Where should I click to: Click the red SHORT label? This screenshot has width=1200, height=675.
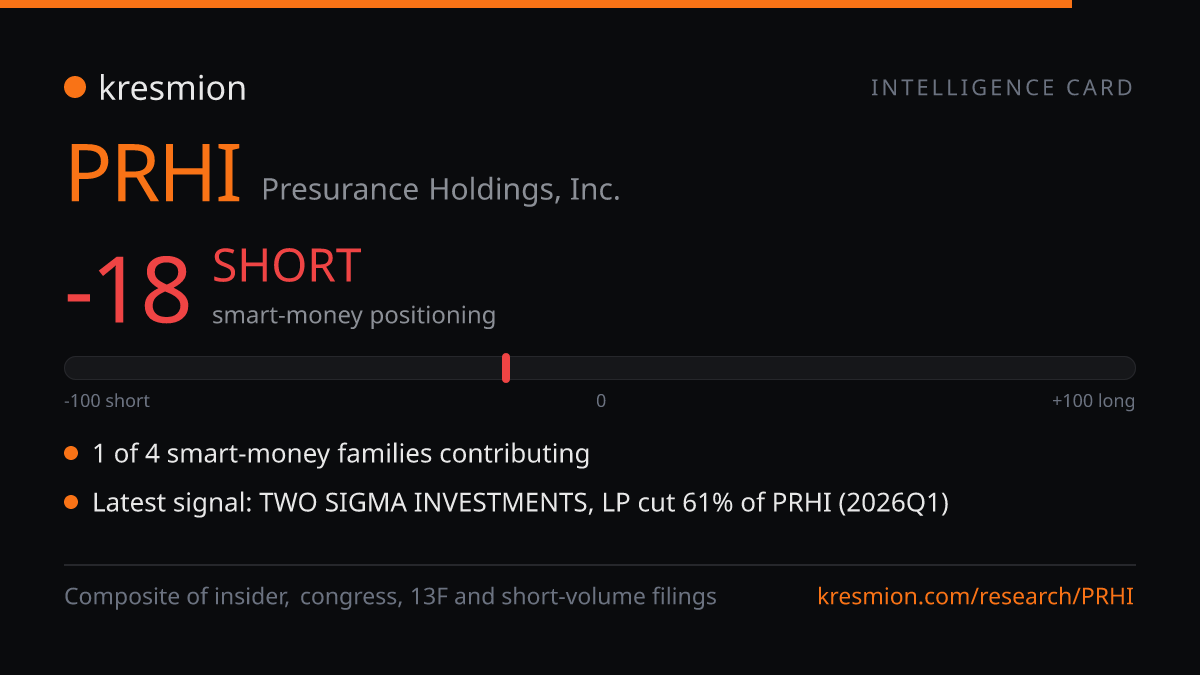coord(286,266)
